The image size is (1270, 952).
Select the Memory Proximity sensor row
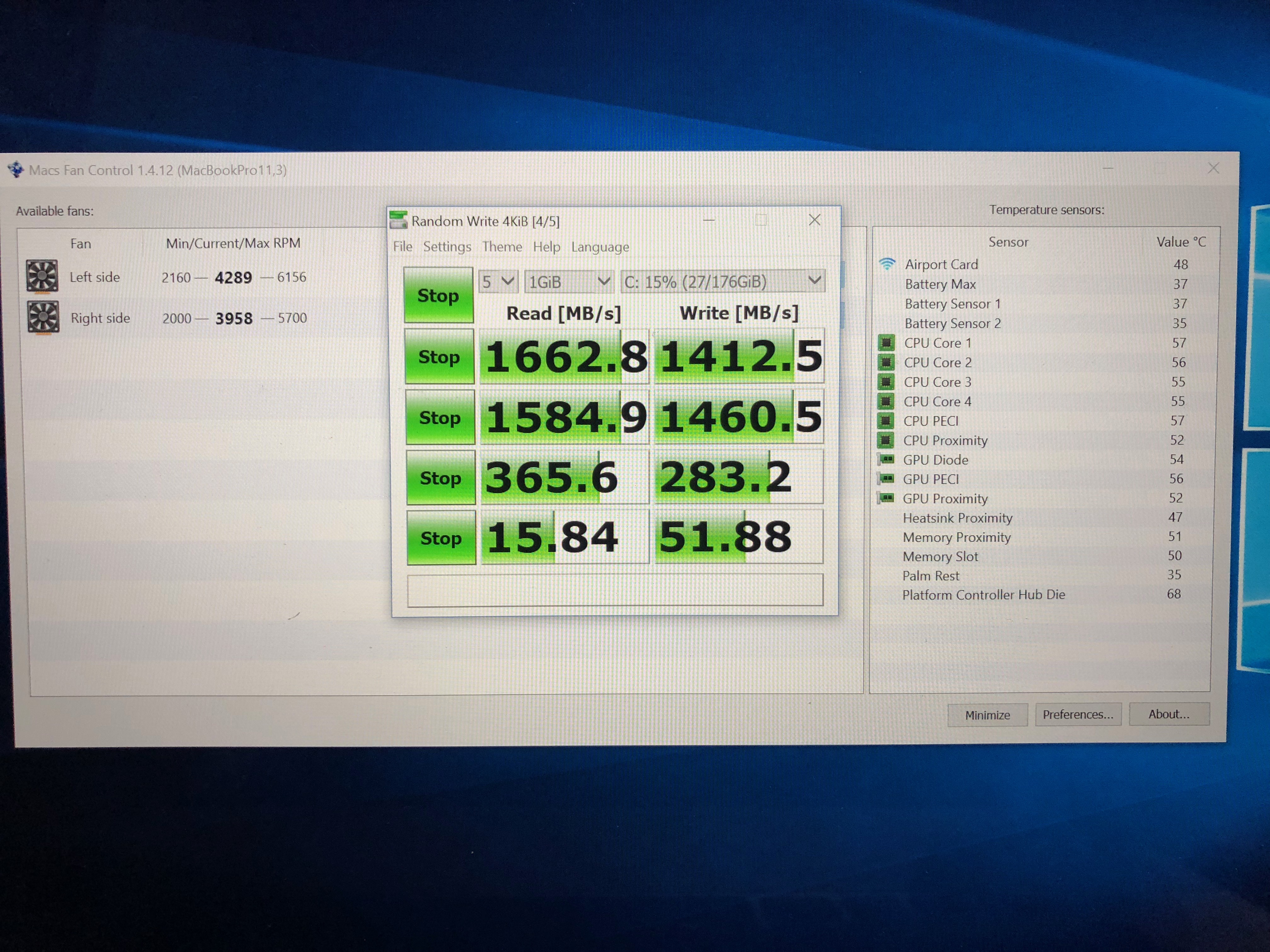tap(1042, 537)
